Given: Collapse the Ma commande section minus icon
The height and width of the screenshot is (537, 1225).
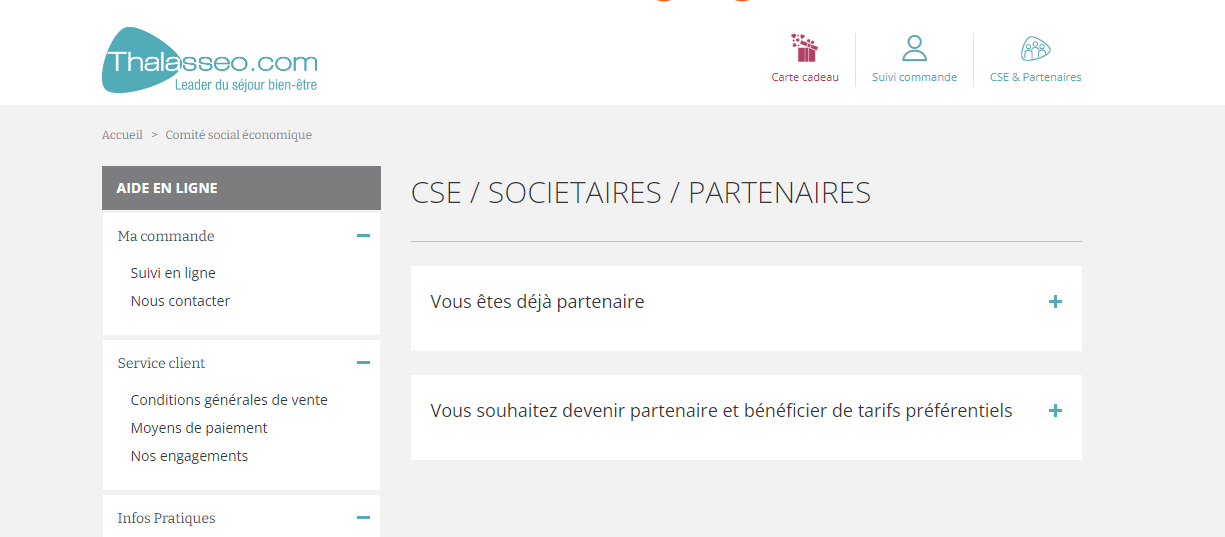Looking at the screenshot, I should point(363,236).
